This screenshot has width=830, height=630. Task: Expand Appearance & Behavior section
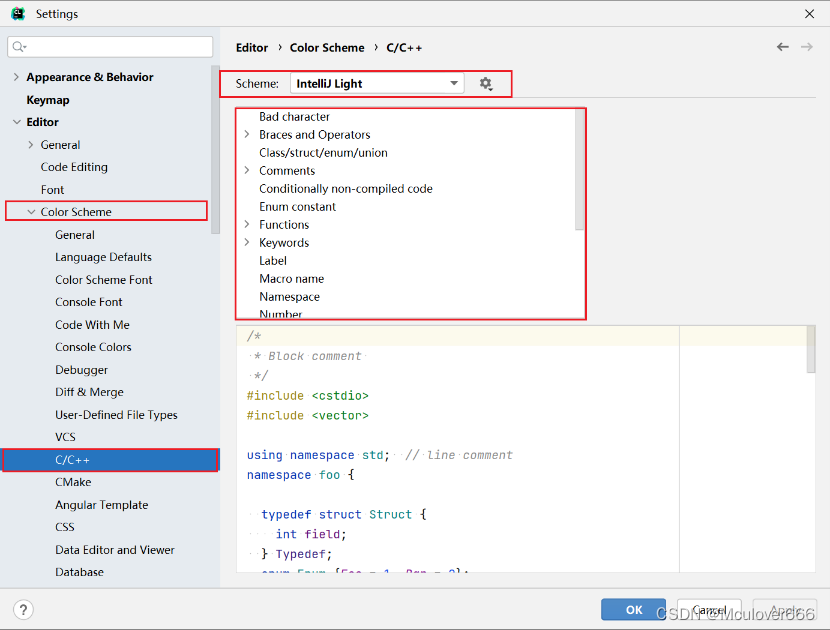click(x=16, y=77)
